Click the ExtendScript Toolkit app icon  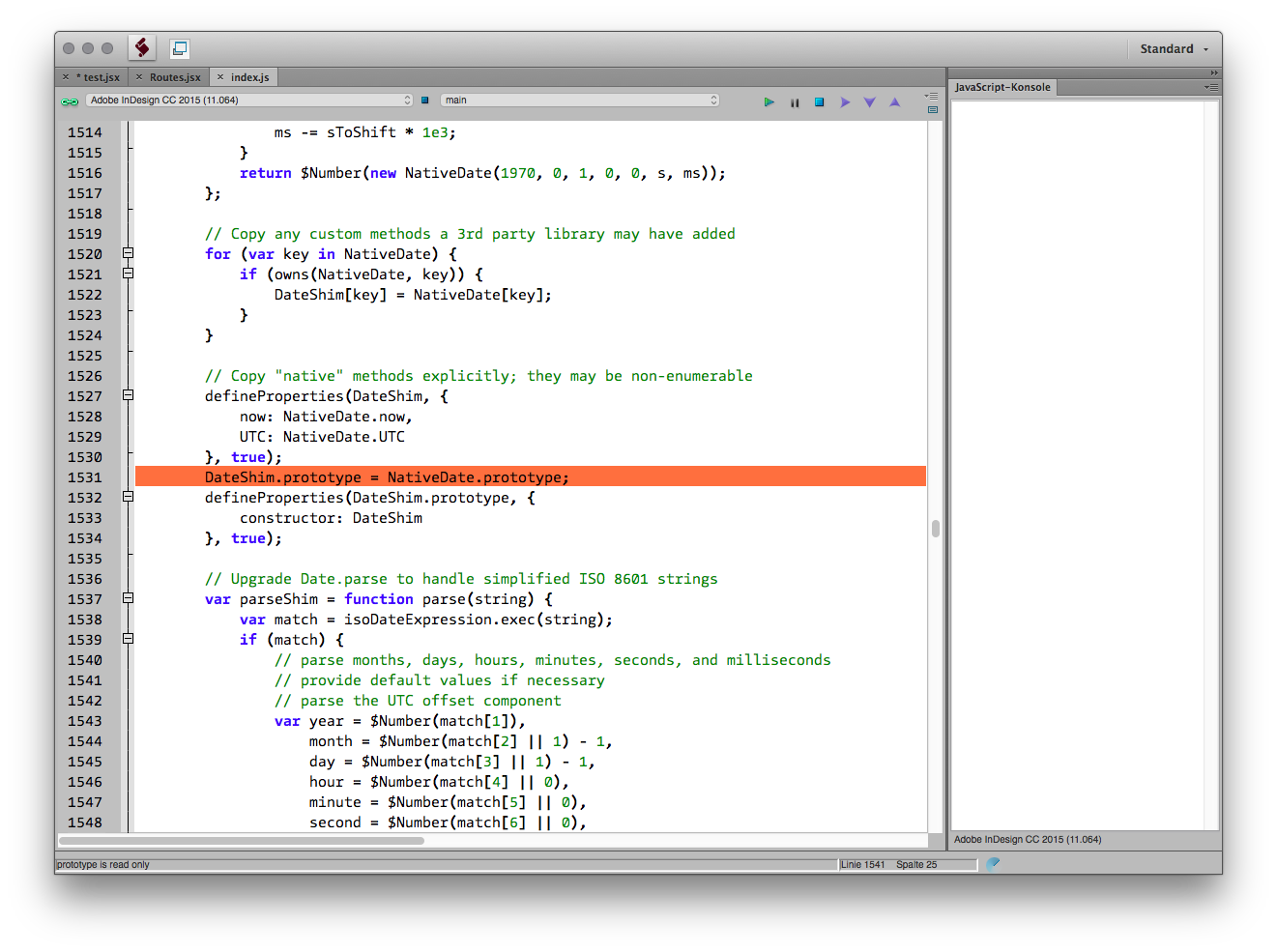point(142,47)
